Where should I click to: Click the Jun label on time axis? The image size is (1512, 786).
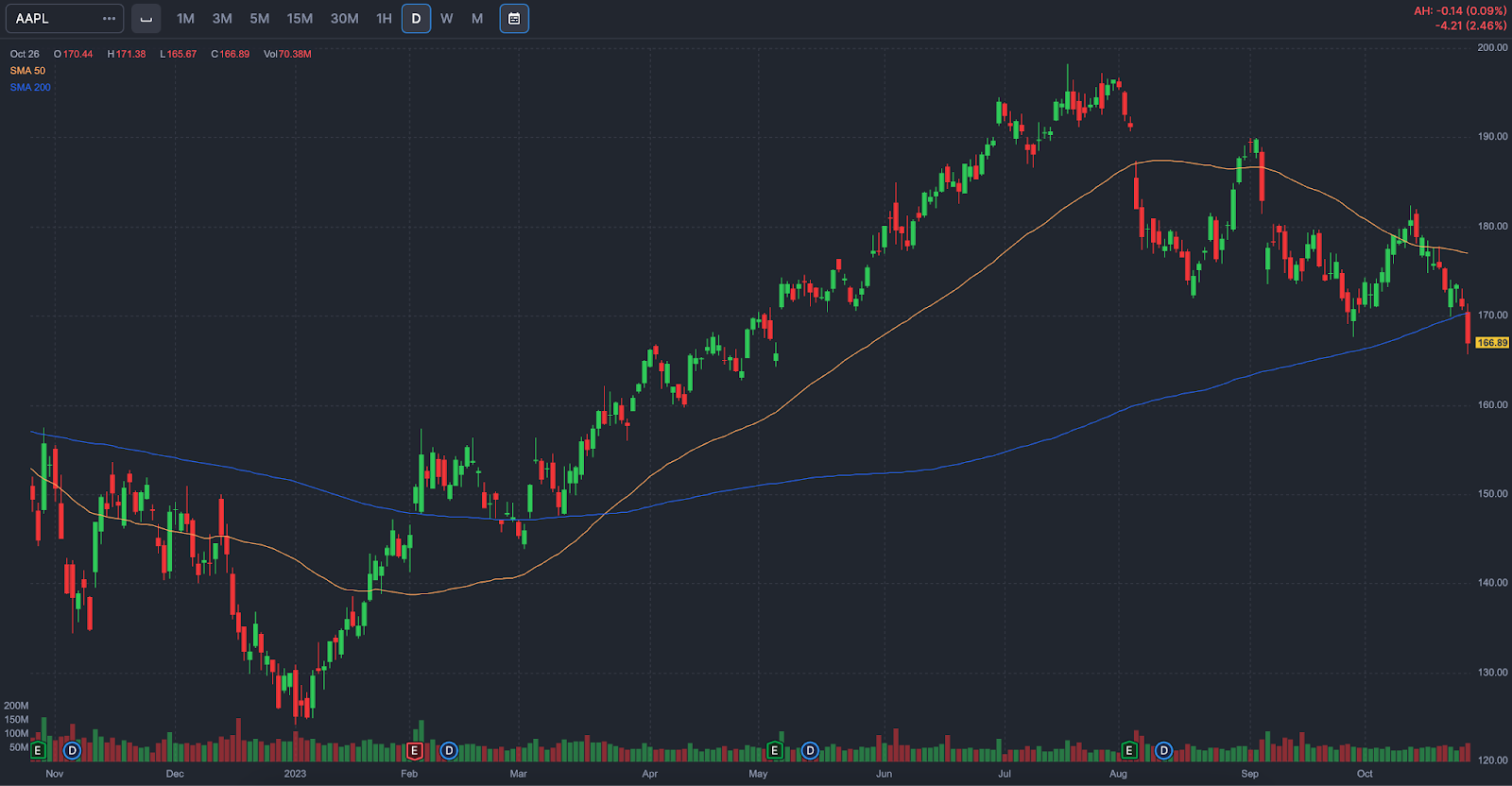point(884,774)
